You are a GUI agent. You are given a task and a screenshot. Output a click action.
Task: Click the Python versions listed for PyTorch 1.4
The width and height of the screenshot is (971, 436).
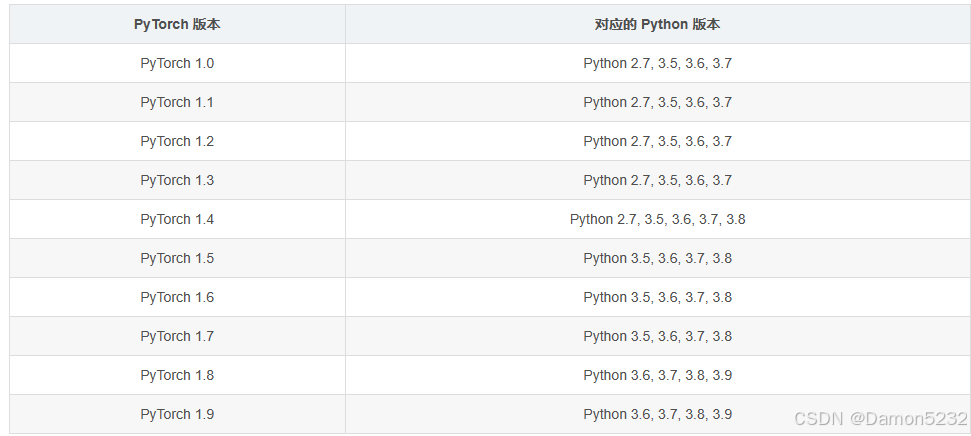click(657, 219)
